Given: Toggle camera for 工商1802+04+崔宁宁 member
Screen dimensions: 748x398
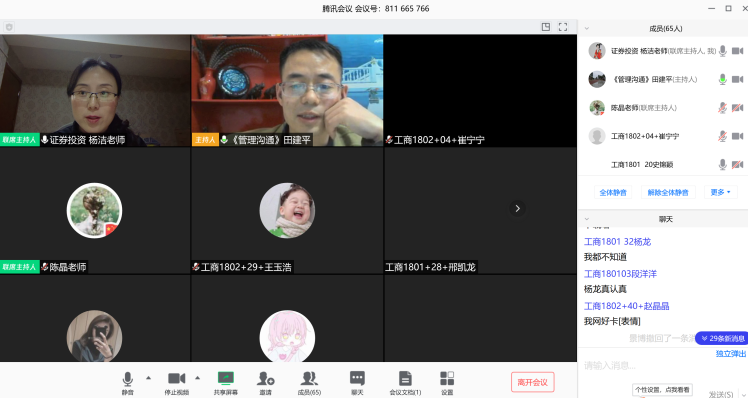Looking at the screenshot, I should tap(738, 136).
